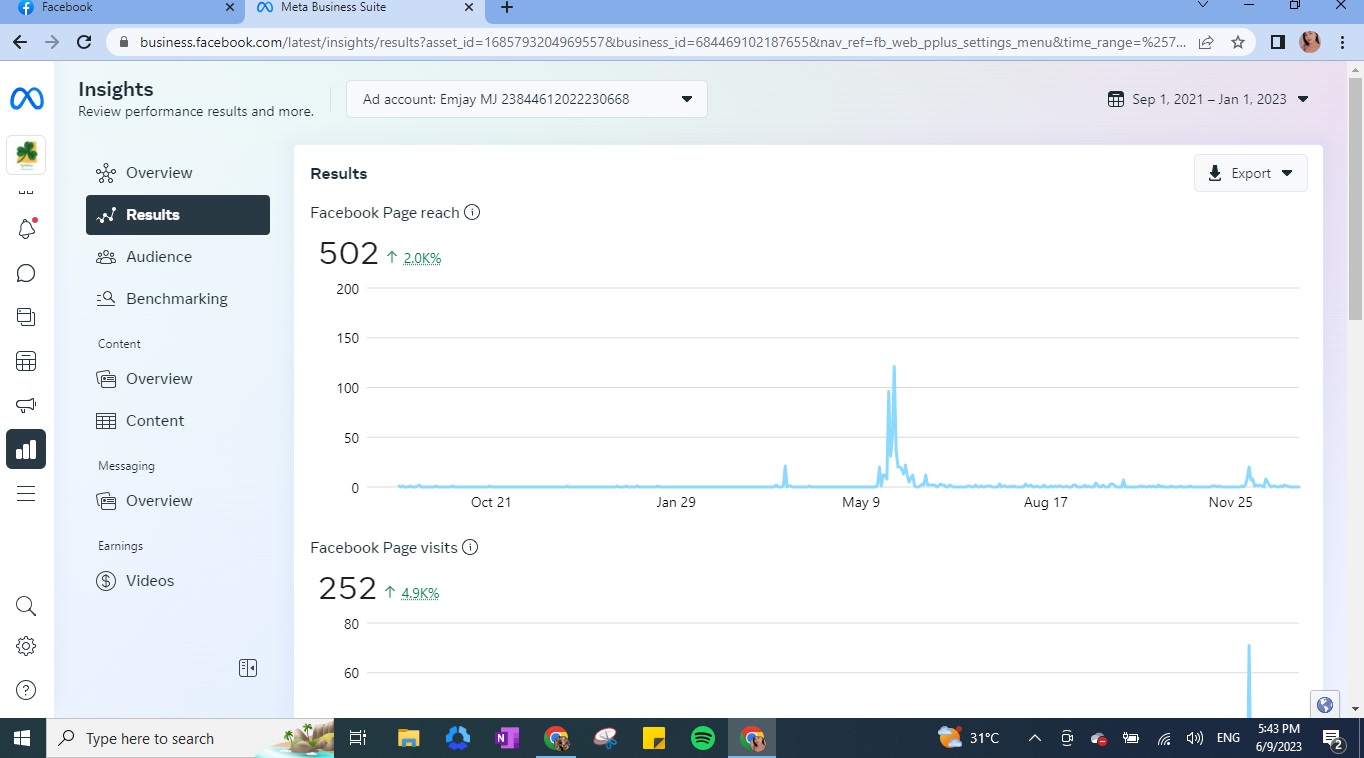
Task: Open the Benchmarking section
Action: pyautogui.click(x=178, y=299)
